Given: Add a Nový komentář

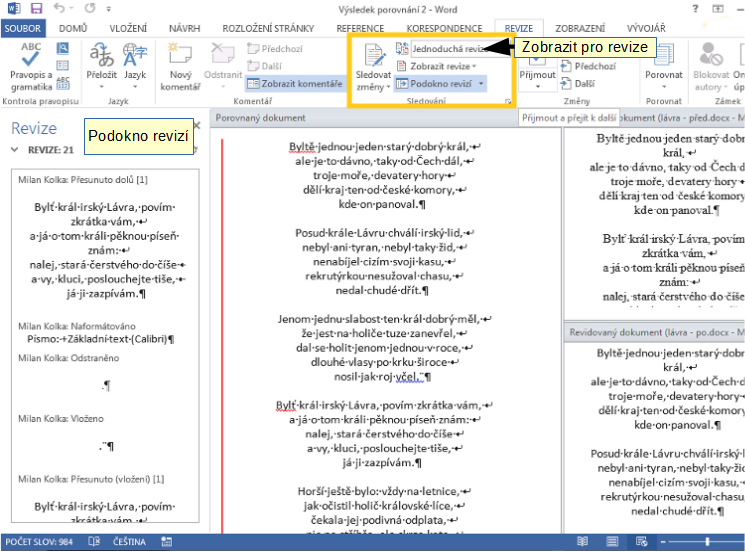Looking at the screenshot, I should 181,67.
